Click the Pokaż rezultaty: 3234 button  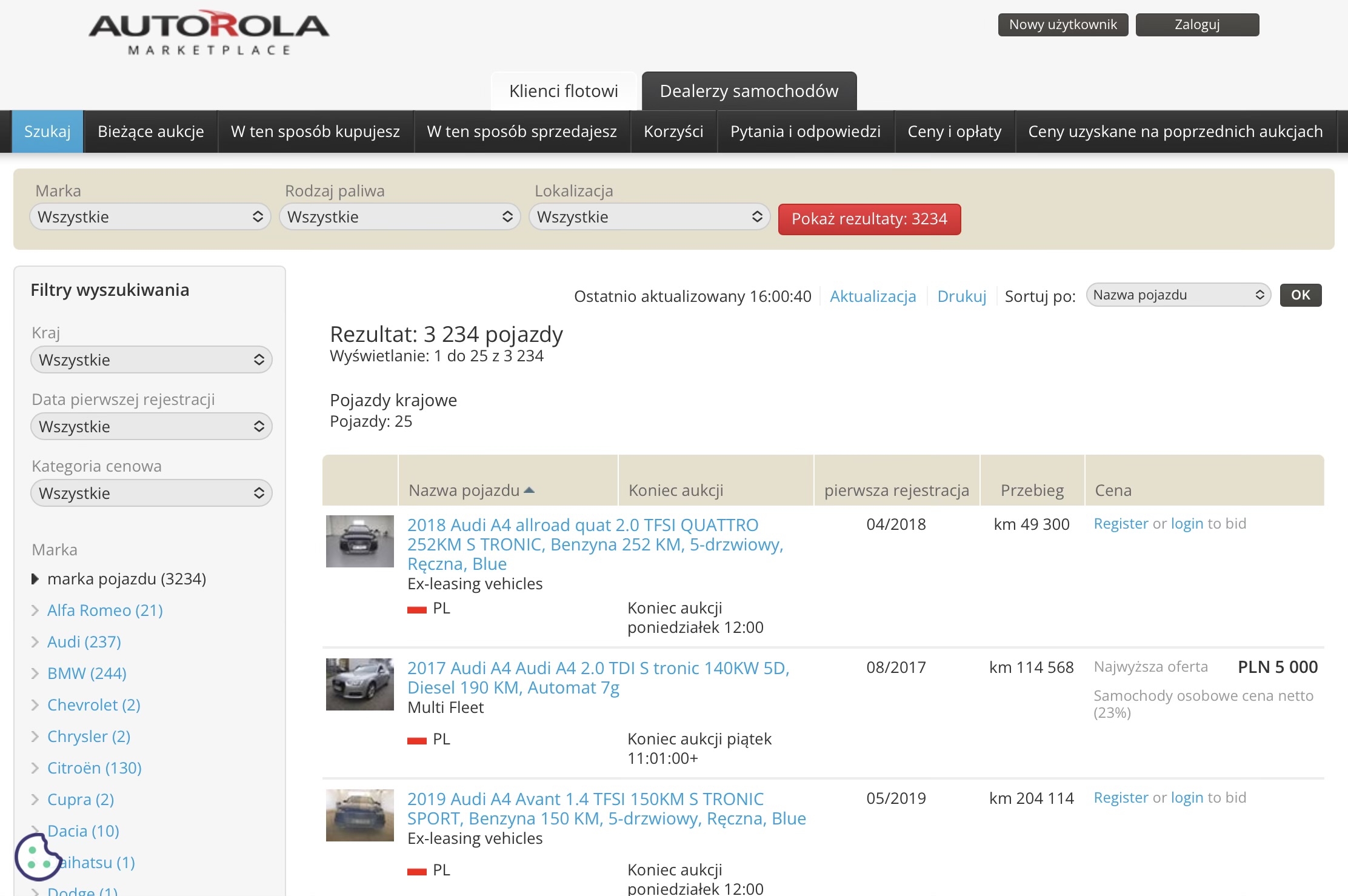869,219
